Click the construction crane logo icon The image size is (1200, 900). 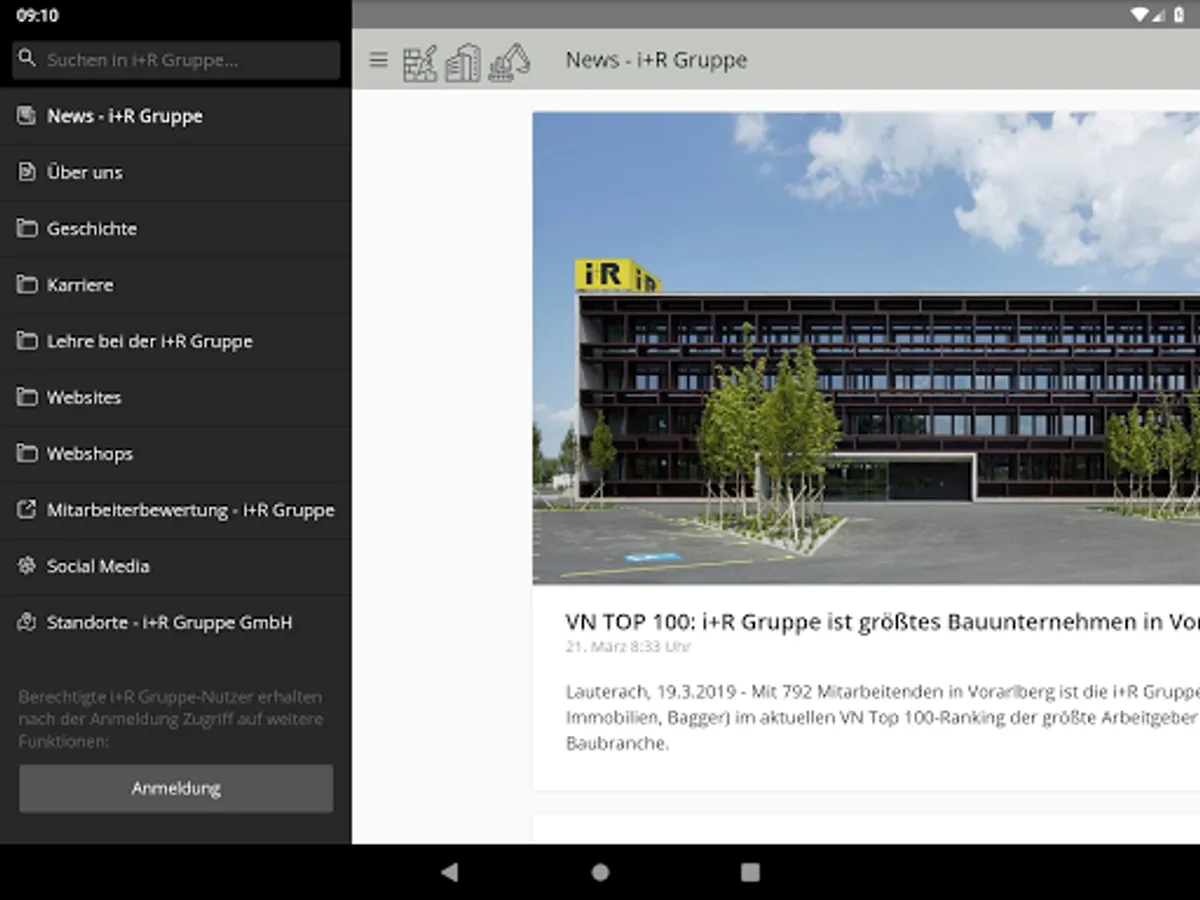[420, 62]
